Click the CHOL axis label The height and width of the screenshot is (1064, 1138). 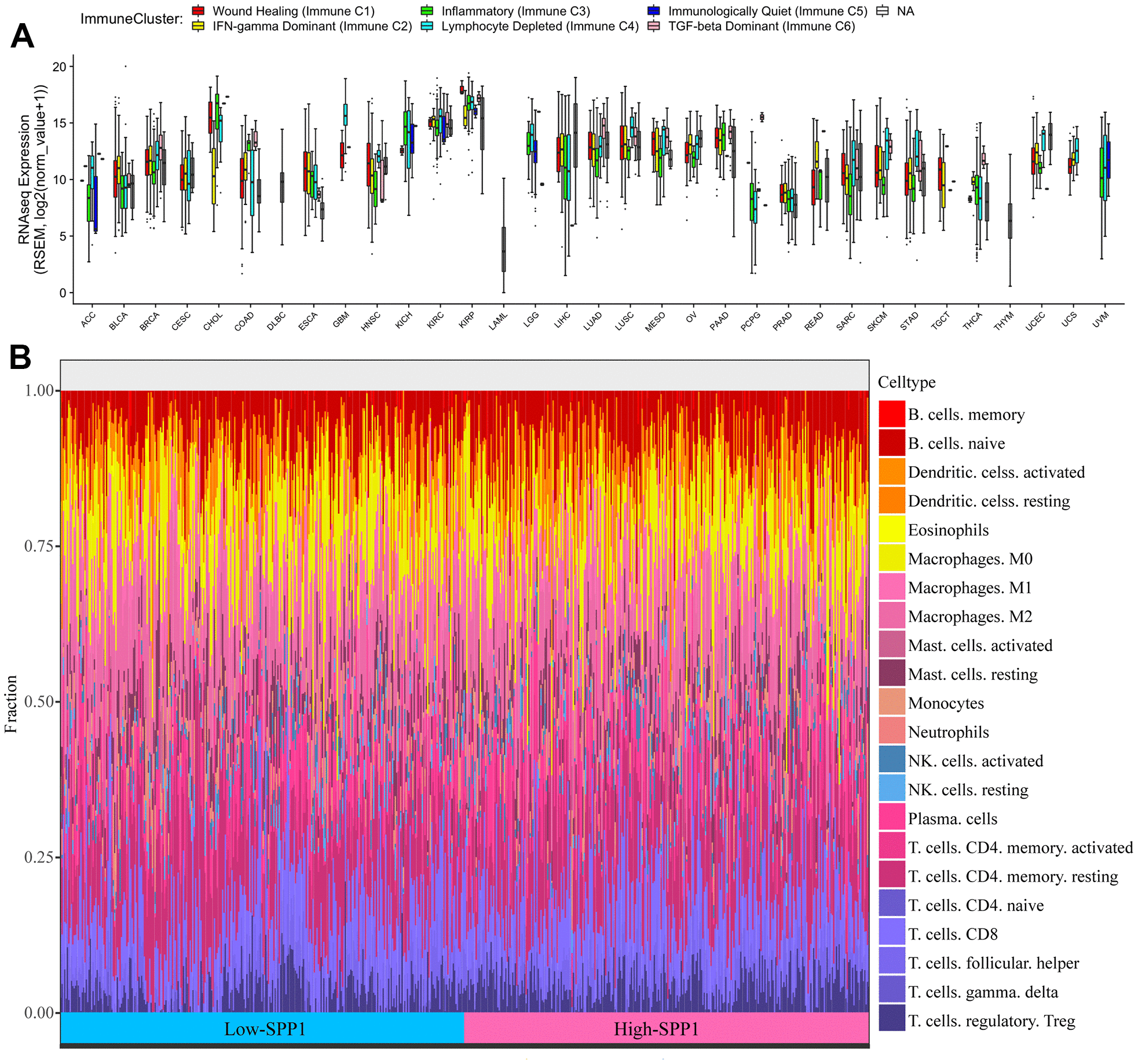(x=213, y=321)
